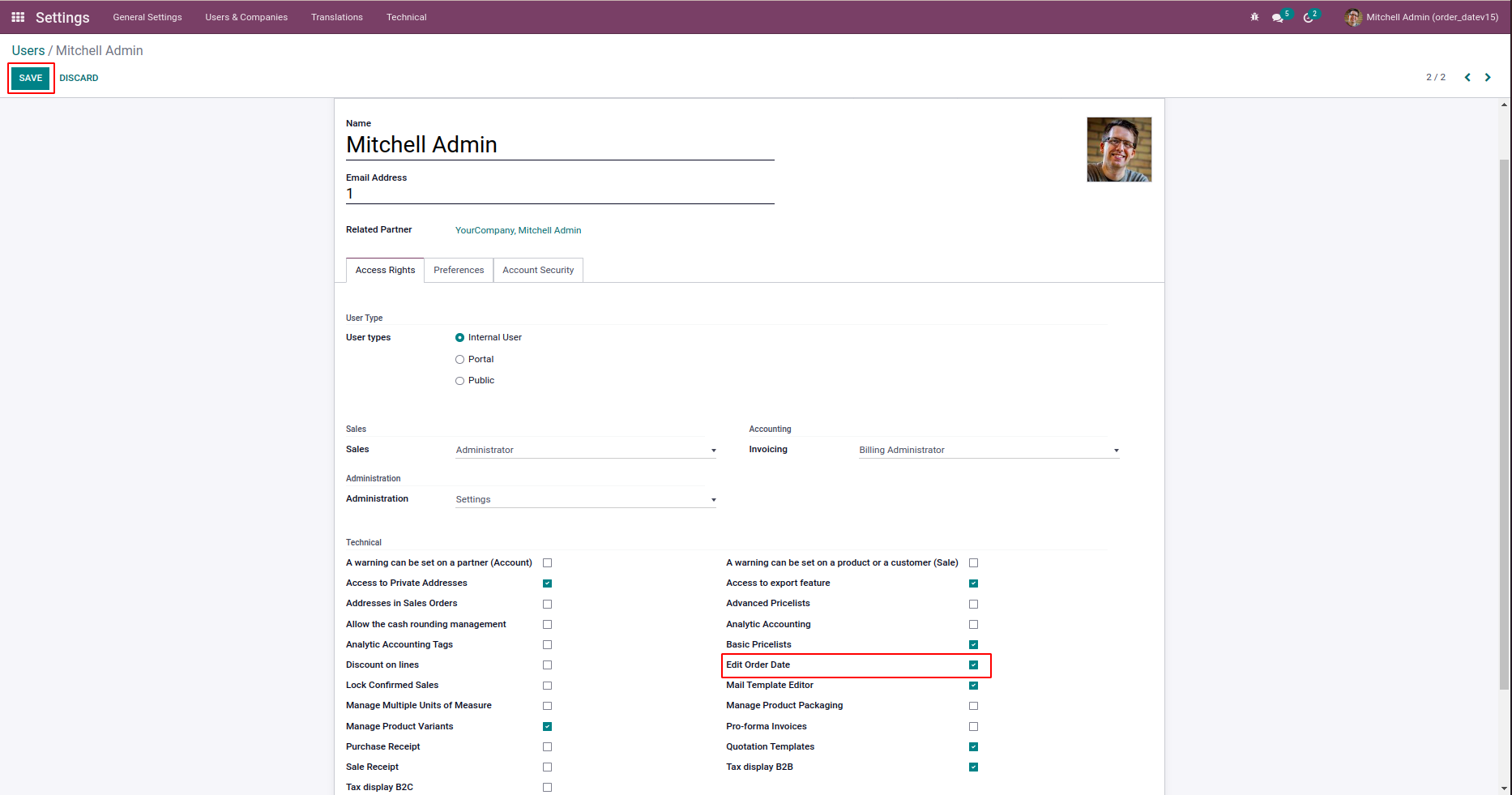Click the debug bug icon

pyautogui.click(x=1254, y=17)
